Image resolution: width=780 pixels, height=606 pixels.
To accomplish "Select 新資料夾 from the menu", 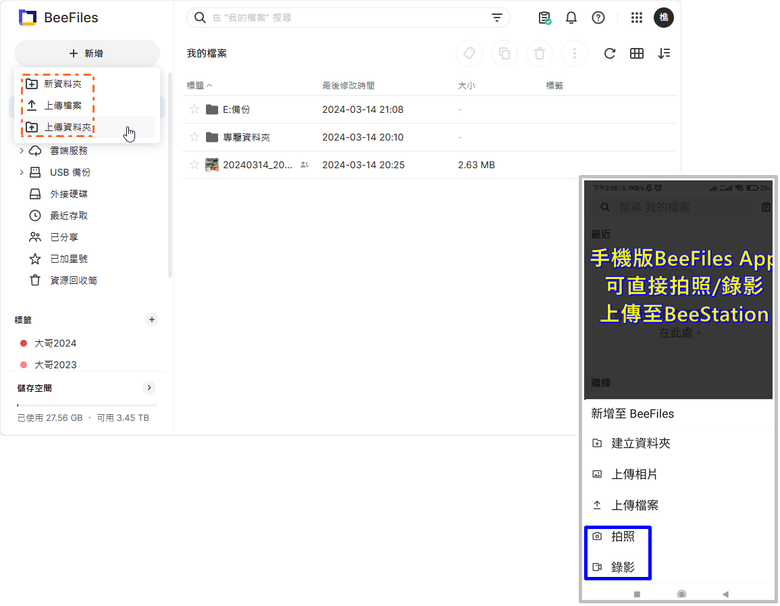I will coord(62,84).
